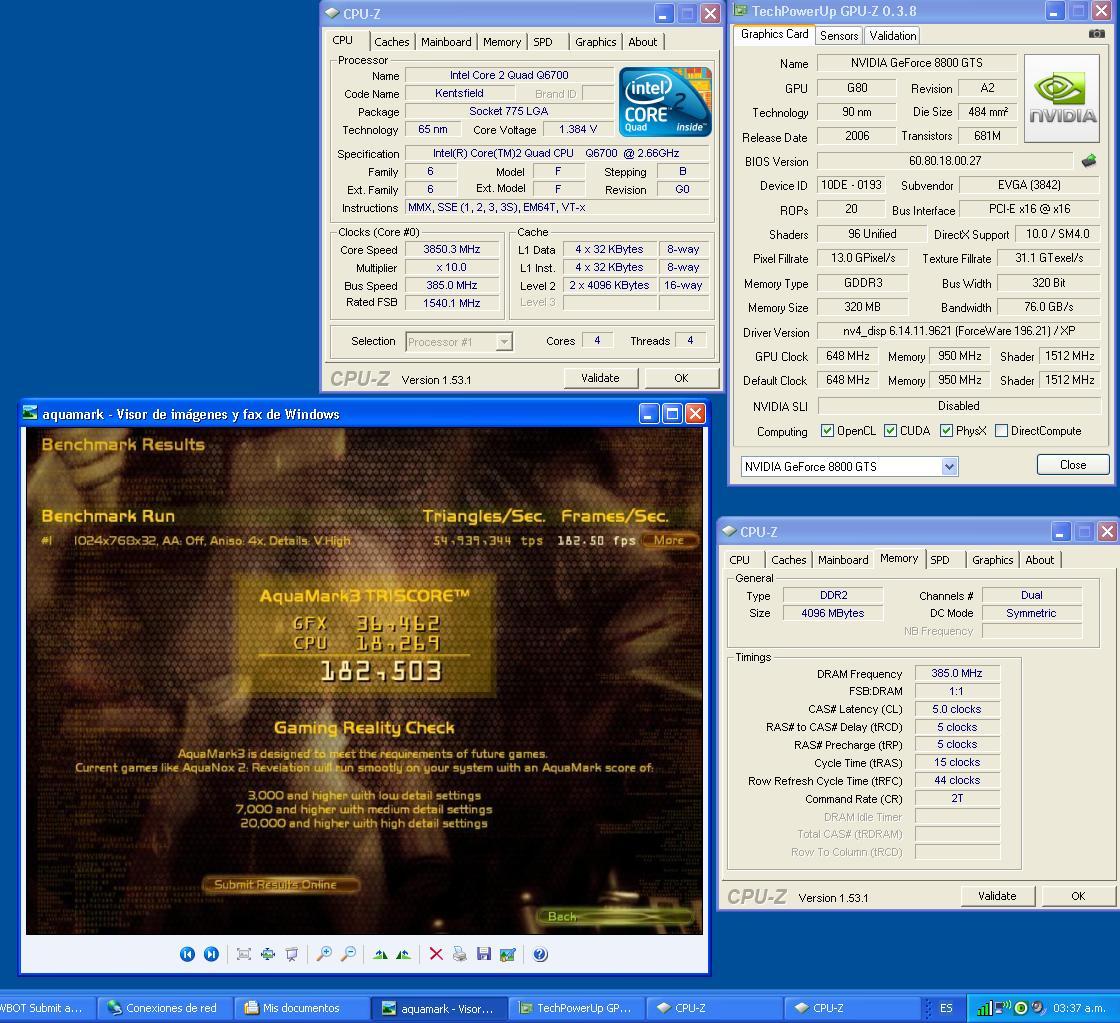The width and height of the screenshot is (1120, 1023).
Task: Click Intel Core 2 Quad logo
Action: 665,101
